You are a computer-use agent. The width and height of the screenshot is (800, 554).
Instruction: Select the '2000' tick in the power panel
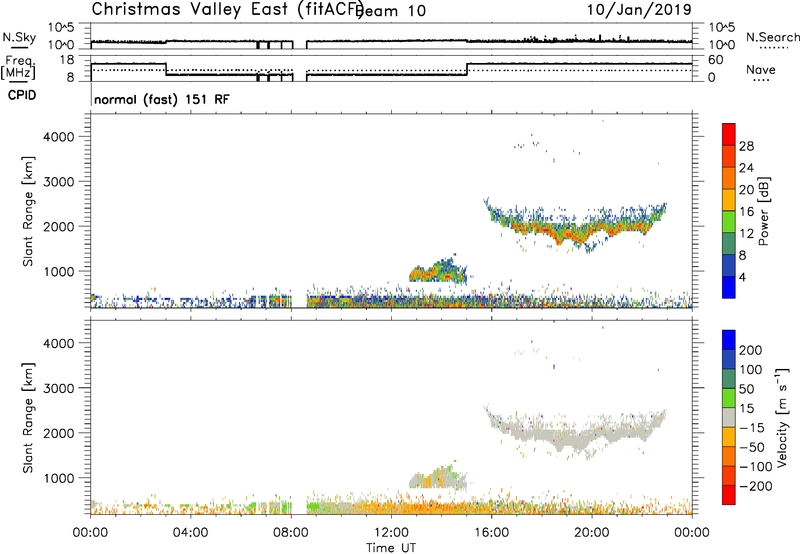59,226
